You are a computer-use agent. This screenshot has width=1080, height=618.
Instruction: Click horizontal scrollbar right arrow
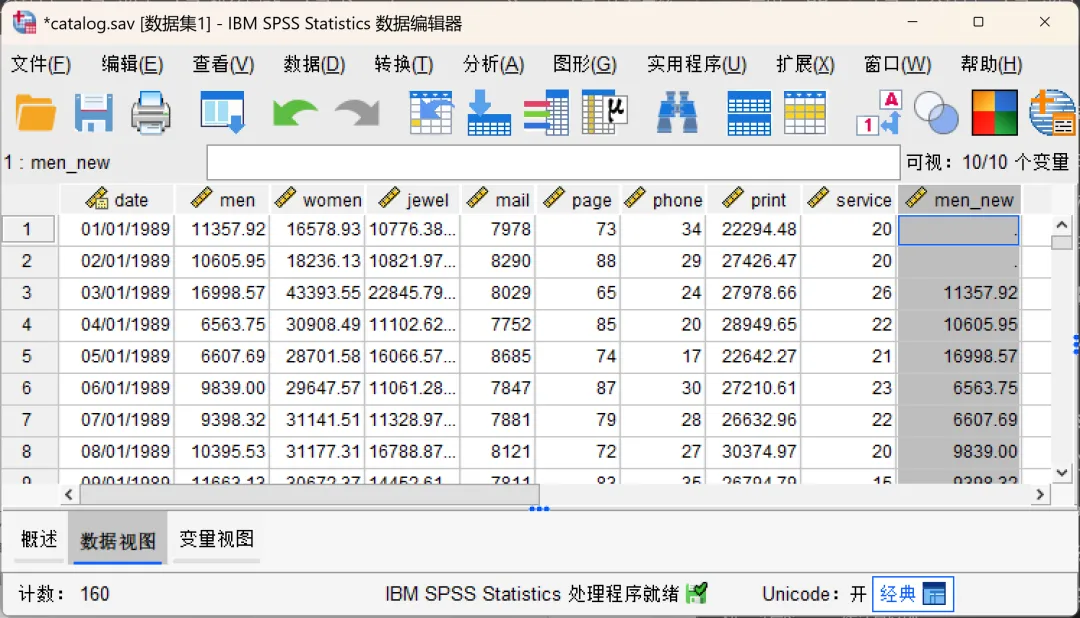[1040, 494]
